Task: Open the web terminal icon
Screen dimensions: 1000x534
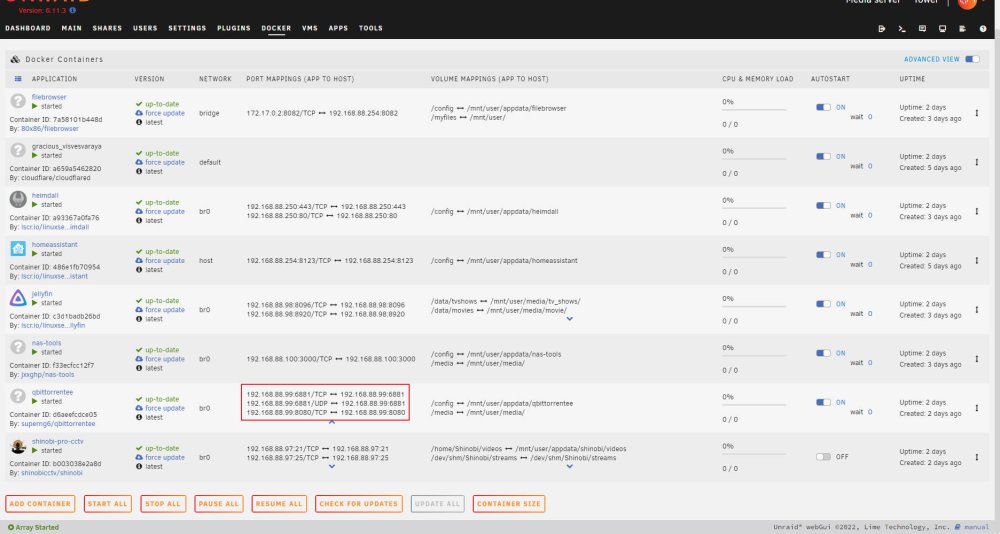Action: tap(902, 29)
